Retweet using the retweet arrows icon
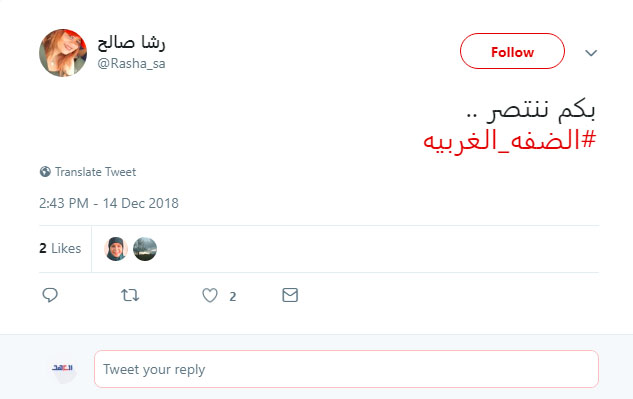633x399 pixels. (x=130, y=295)
